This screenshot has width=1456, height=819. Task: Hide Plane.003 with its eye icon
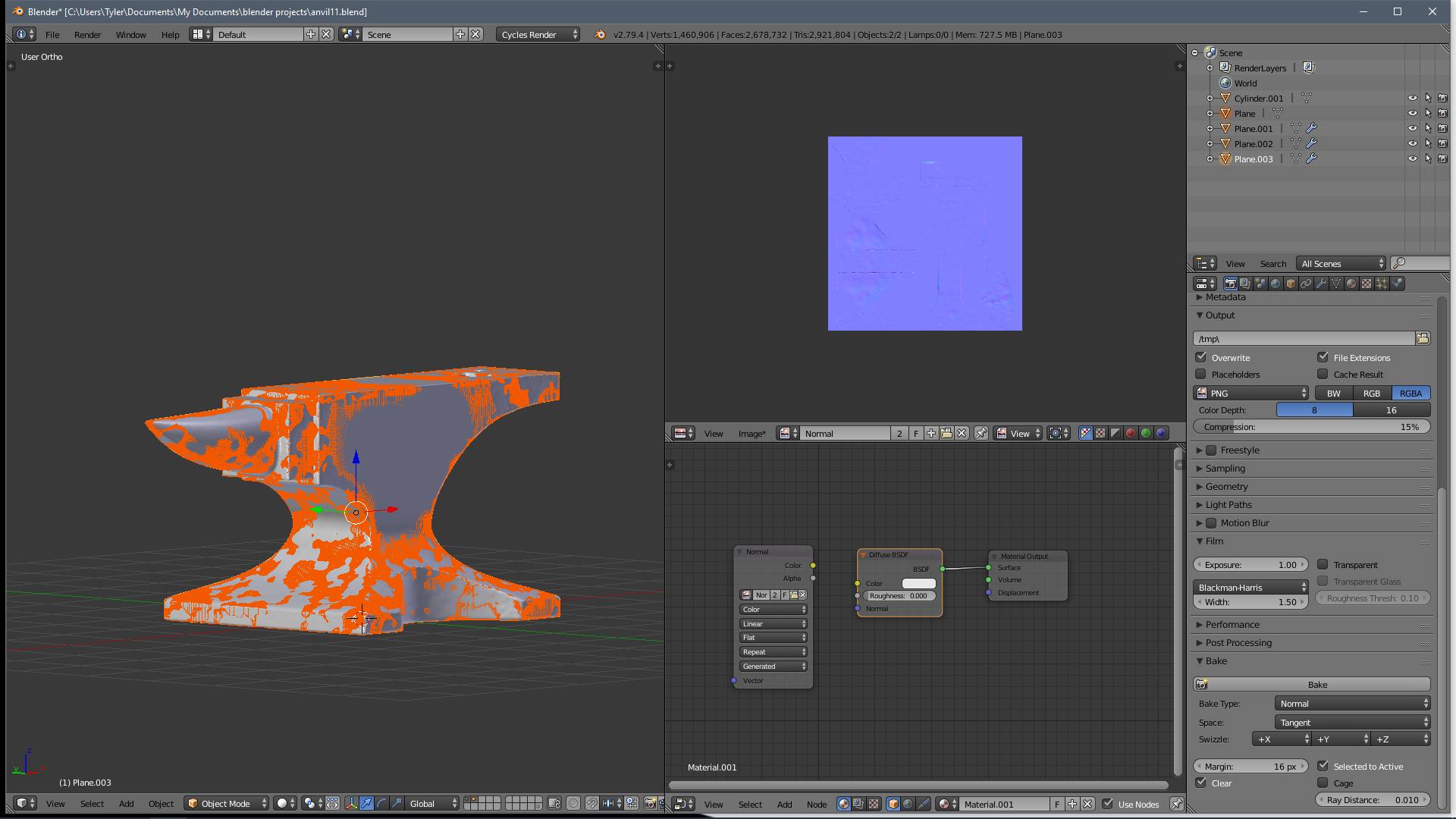[x=1413, y=159]
